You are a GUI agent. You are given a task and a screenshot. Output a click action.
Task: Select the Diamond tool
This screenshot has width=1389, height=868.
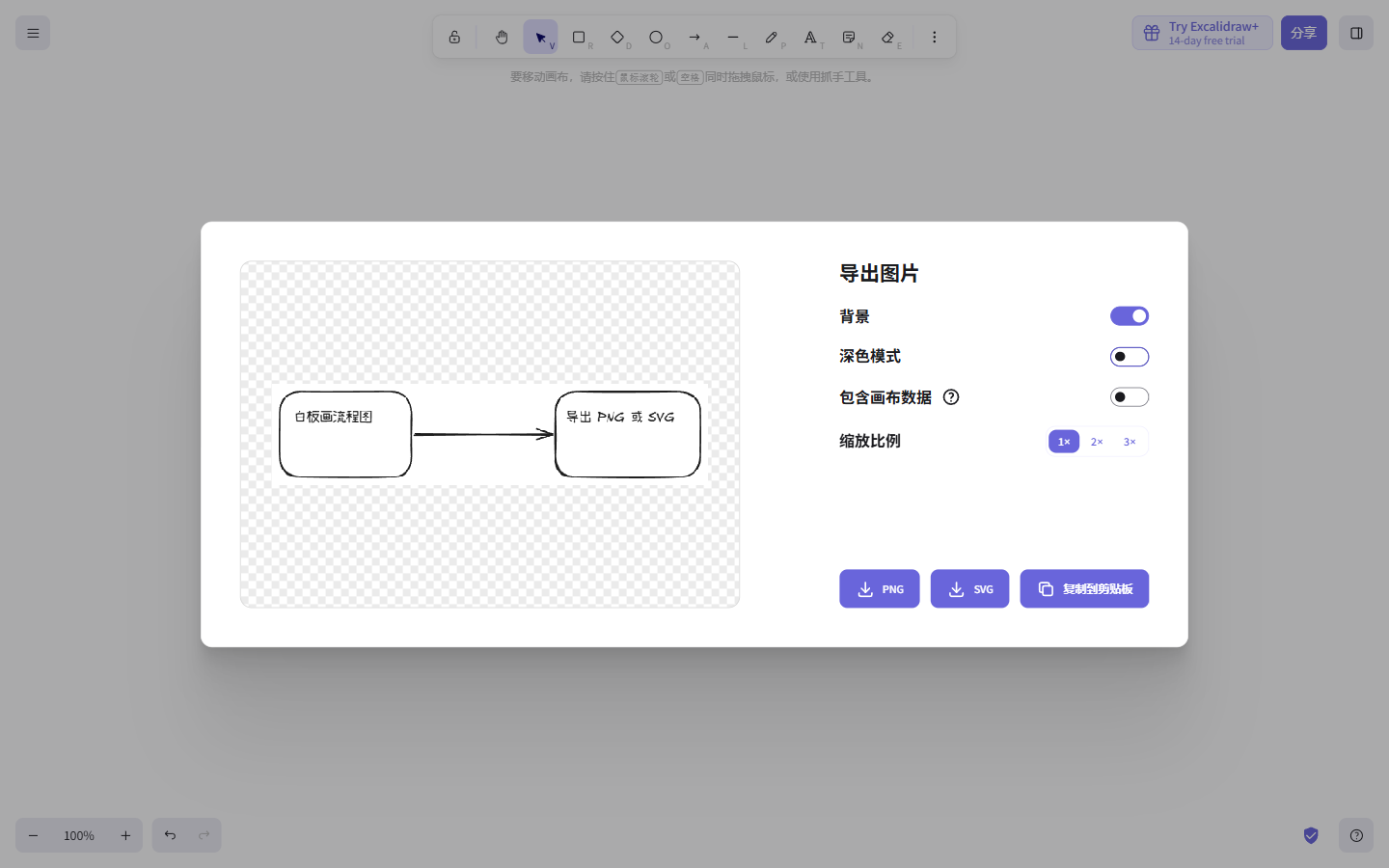(x=617, y=38)
